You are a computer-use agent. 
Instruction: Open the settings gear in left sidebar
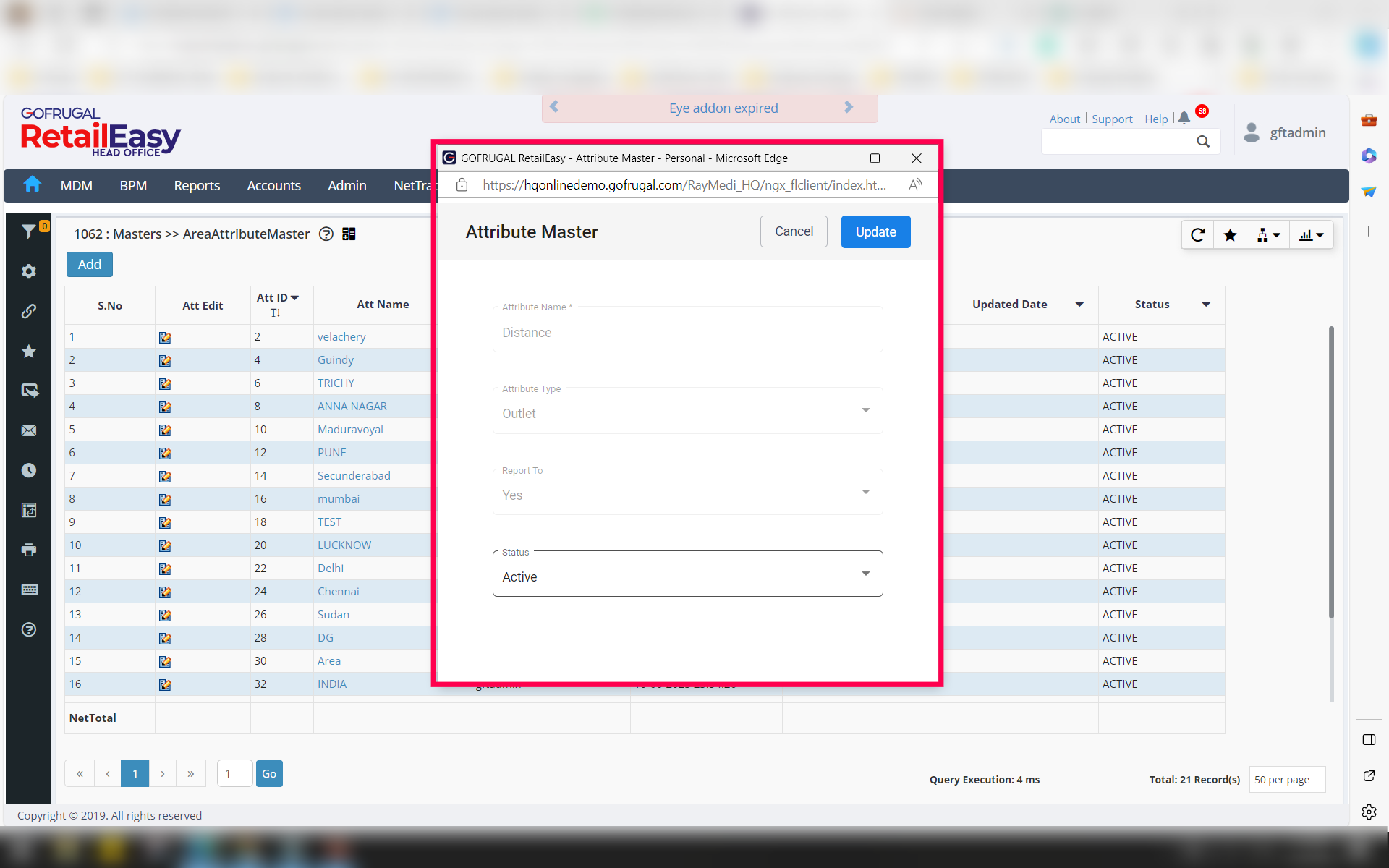[x=29, y=271]
